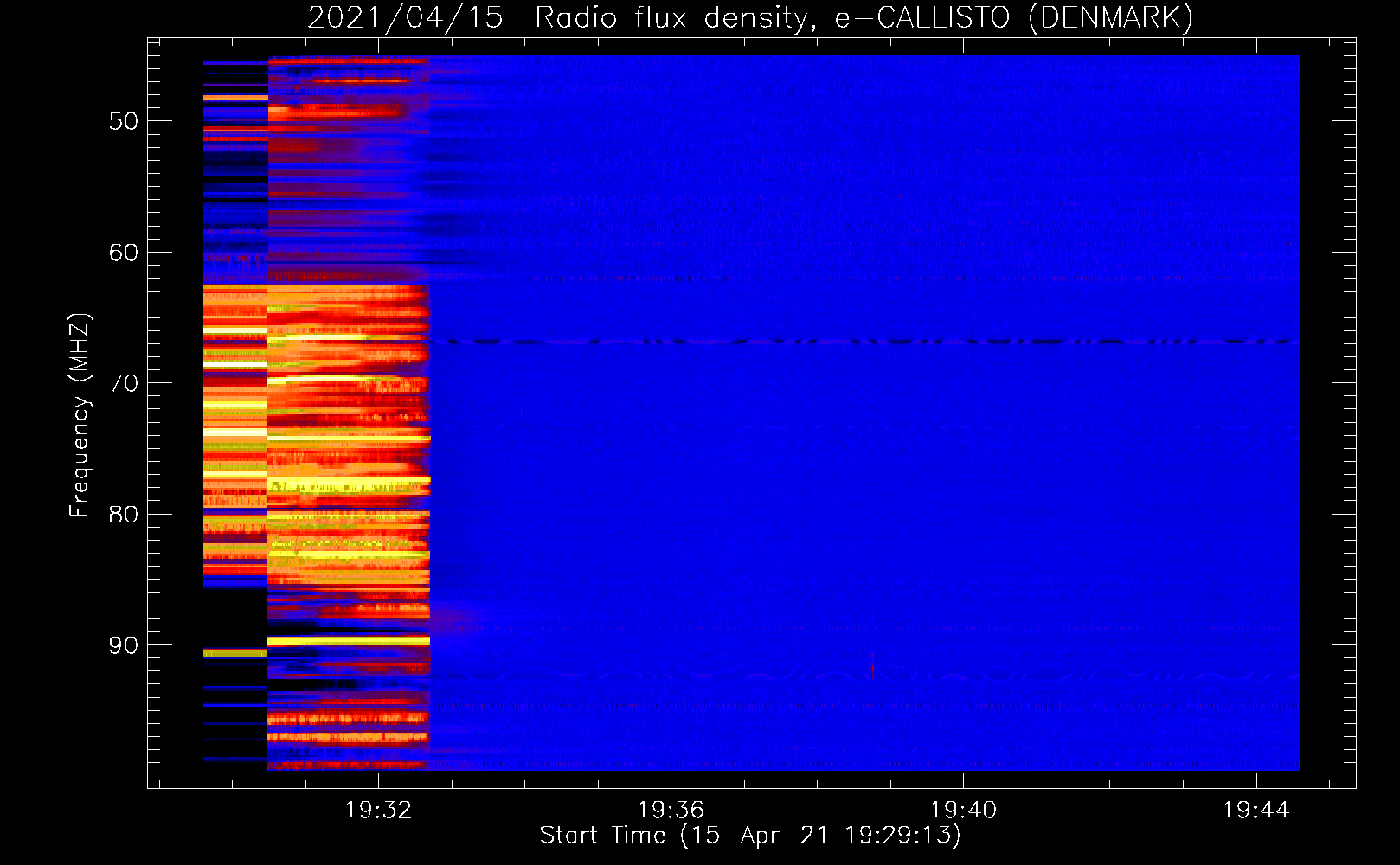Click the 50 frequency tick label
The image size is (1400, 865).
[124, 121]
